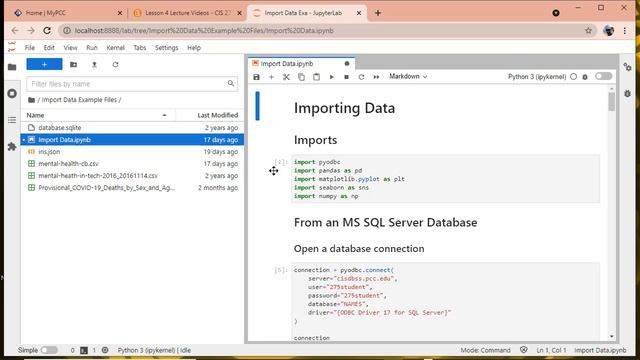Cut selected cells with scissors icon
This screenshot has height=360, width=640.
pos(286,77)
